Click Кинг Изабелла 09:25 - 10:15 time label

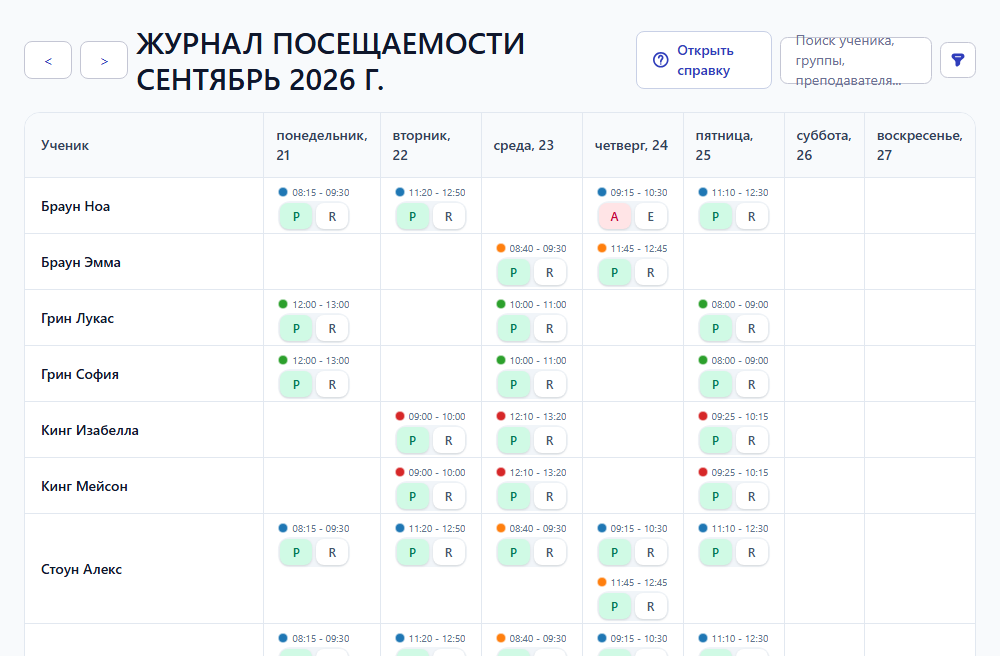740,416
